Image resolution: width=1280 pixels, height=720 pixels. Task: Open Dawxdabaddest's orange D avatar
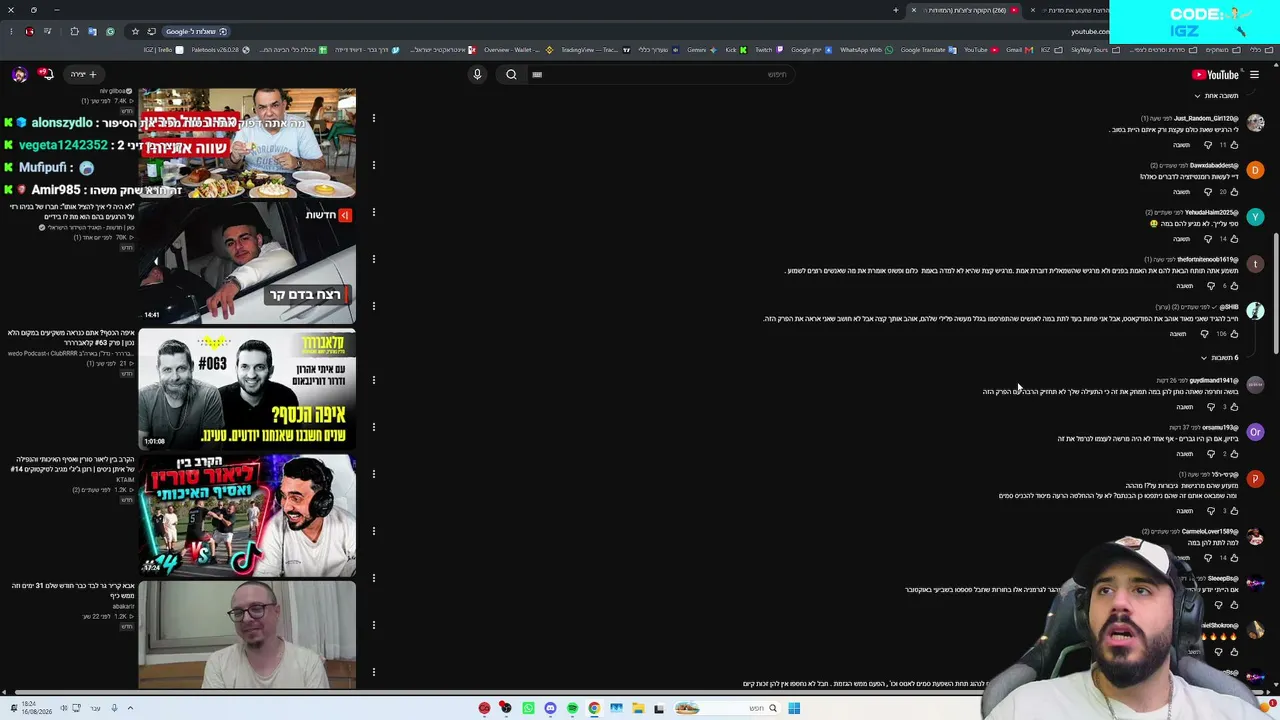[x=1255, y=170]
